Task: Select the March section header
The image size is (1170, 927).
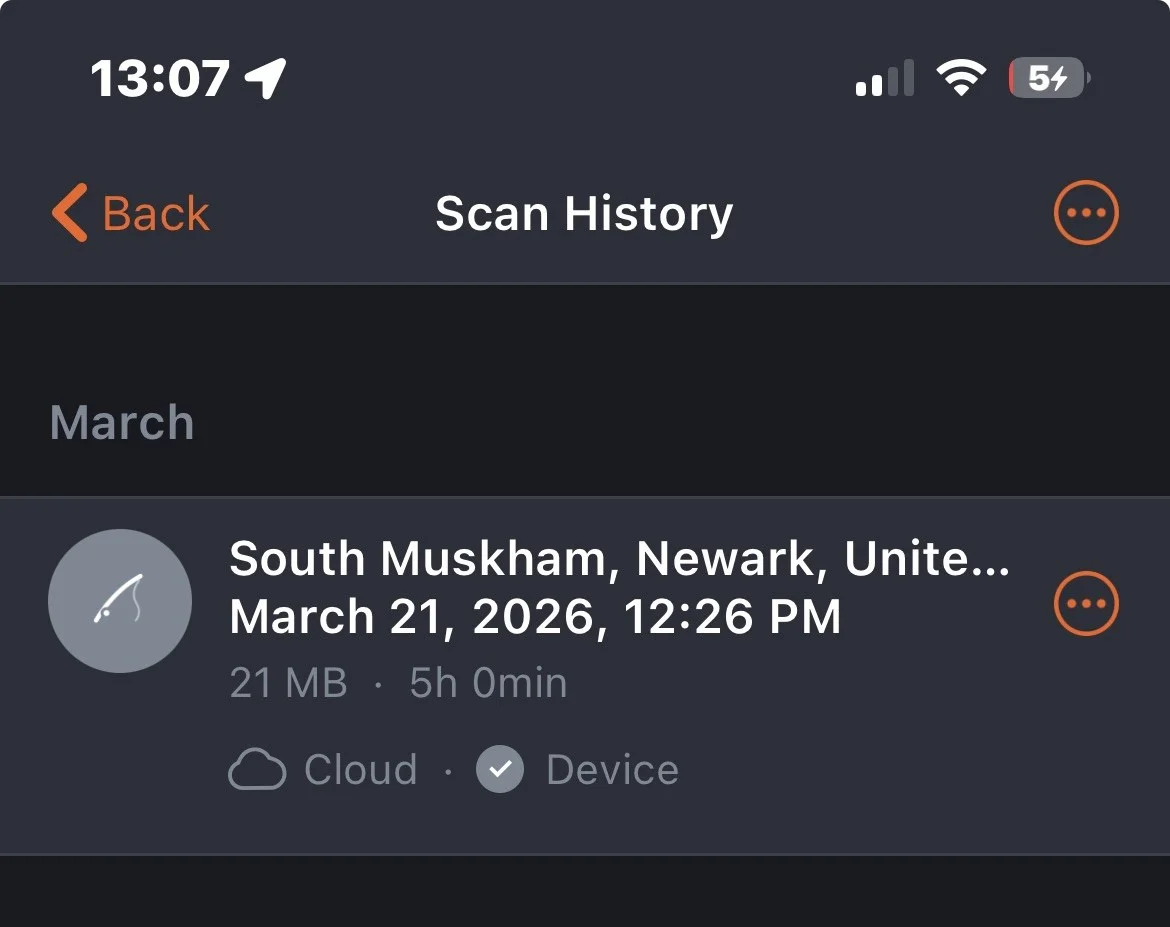Action: tap(122, 423)
